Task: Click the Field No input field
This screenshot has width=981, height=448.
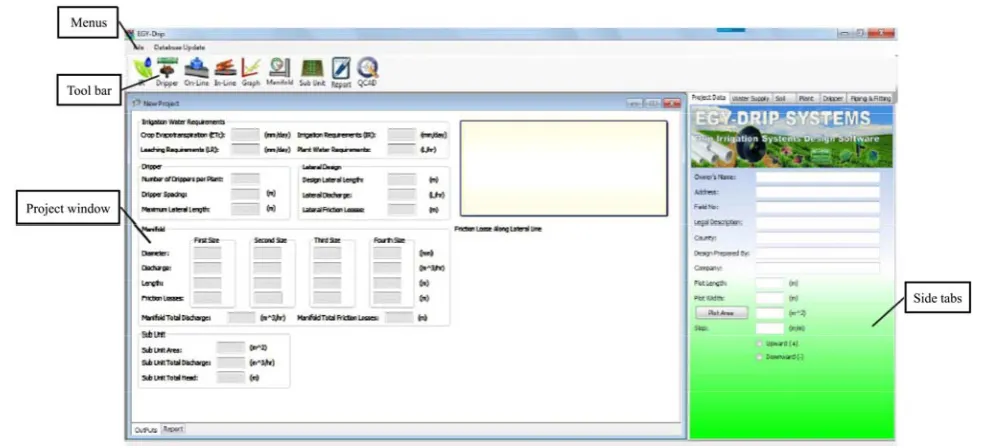Action: [x=818, y=207]
